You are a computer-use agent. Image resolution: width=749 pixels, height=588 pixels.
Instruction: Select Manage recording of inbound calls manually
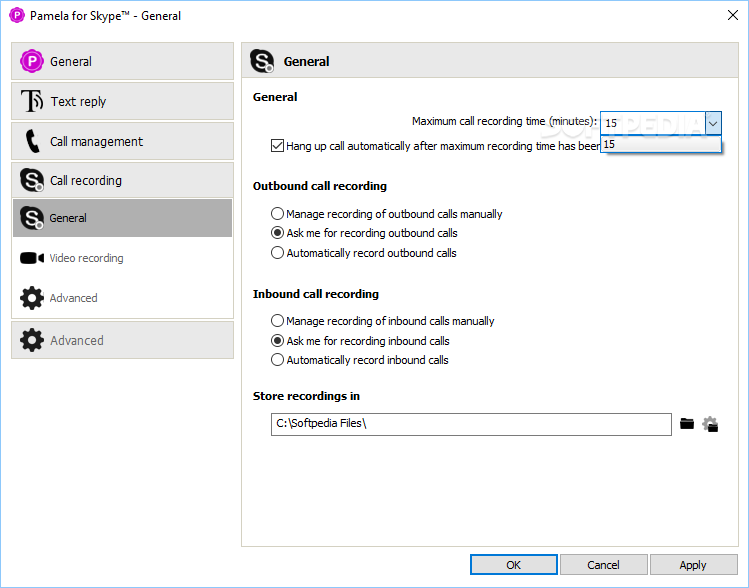(x=277, y=321)
